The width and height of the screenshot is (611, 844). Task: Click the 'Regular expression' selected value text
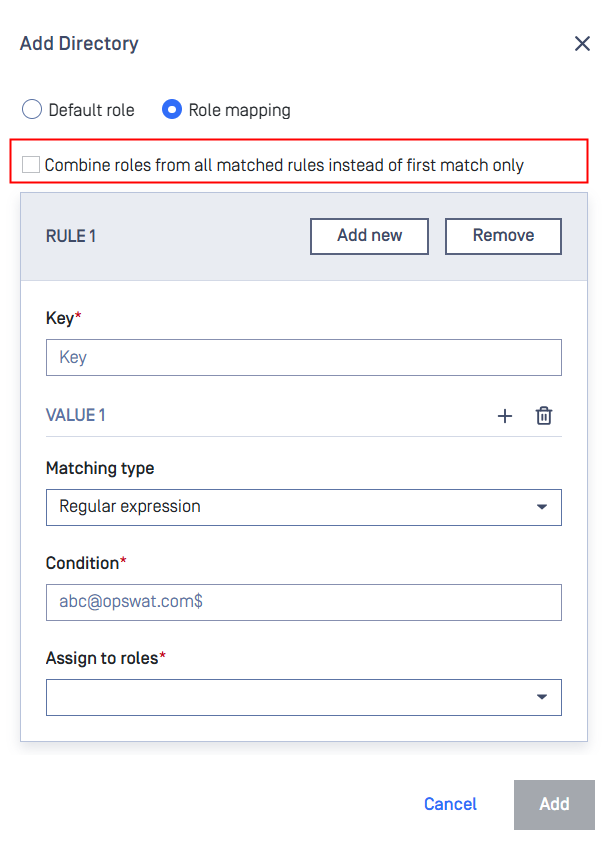click(x=130, y=506)
